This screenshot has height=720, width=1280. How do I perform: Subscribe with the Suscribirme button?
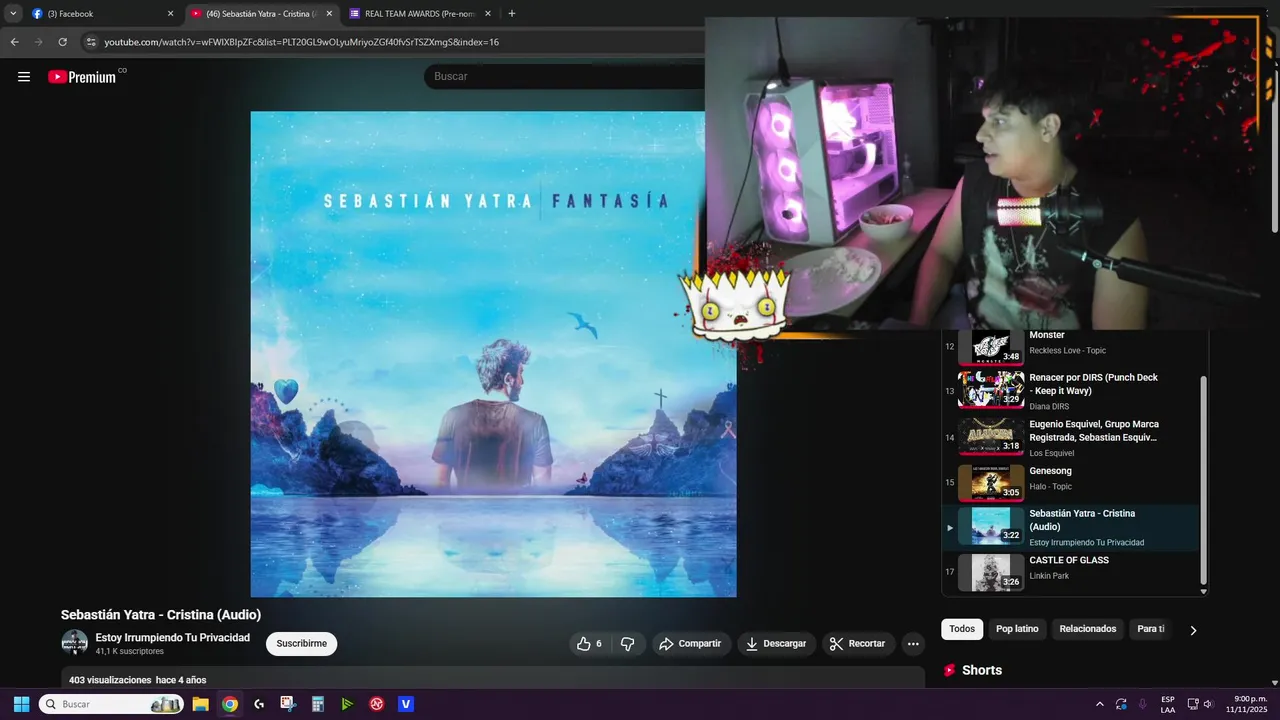(301, 644)
